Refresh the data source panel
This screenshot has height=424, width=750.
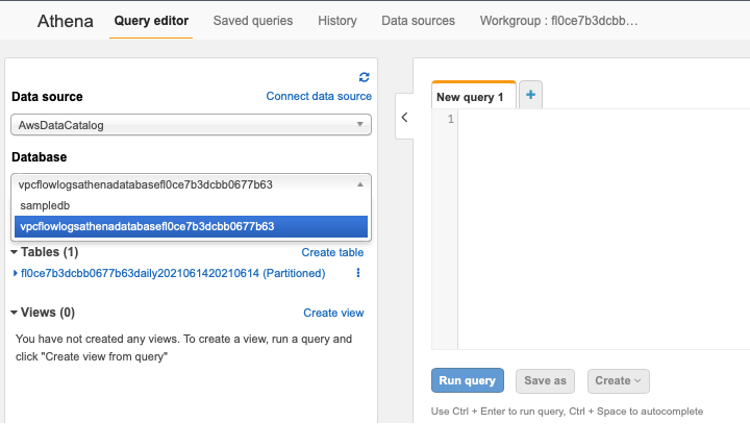click(x=364, y=77)
